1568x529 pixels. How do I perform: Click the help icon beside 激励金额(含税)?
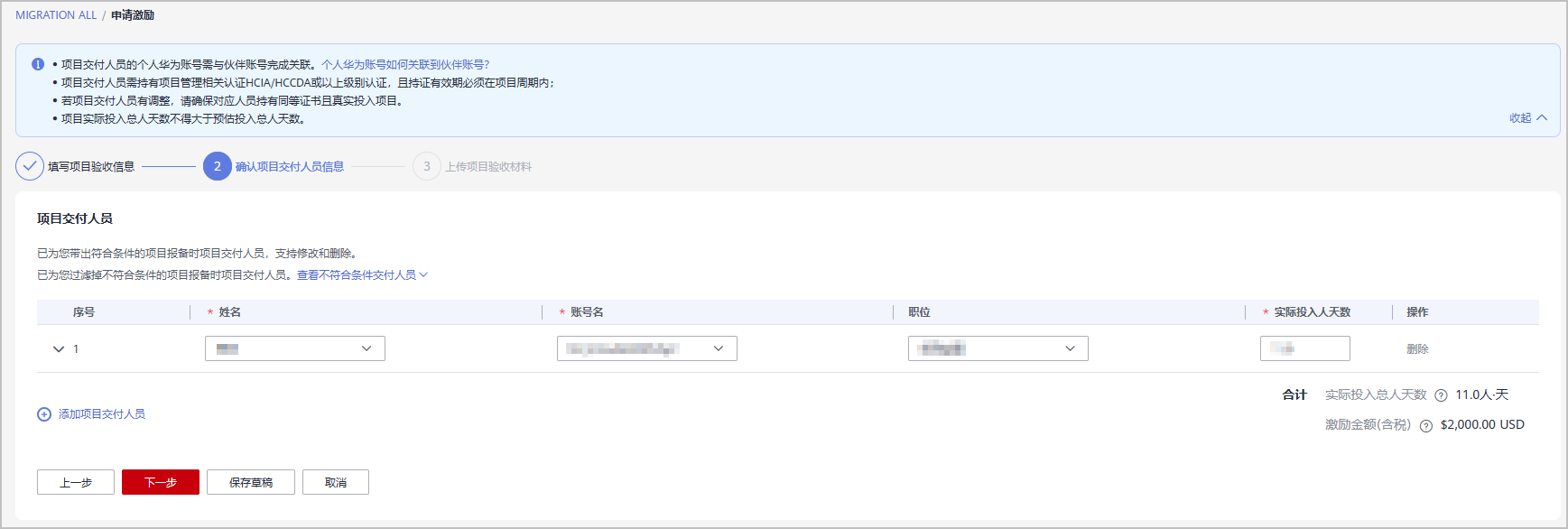(1426, 426)
